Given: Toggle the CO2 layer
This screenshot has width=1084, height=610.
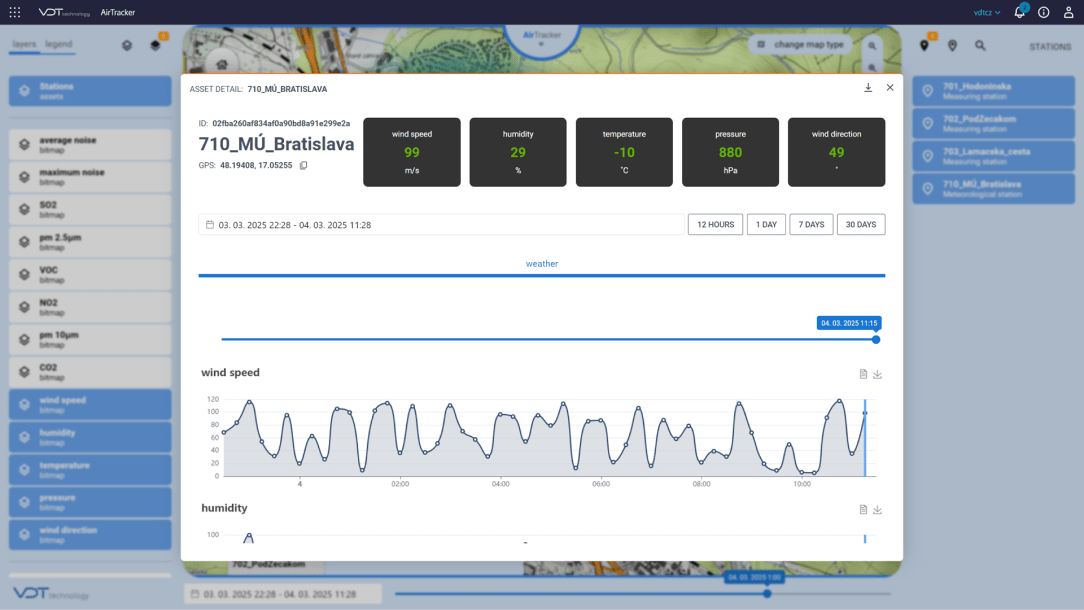Looking at the screenshot, I should 90,372.
